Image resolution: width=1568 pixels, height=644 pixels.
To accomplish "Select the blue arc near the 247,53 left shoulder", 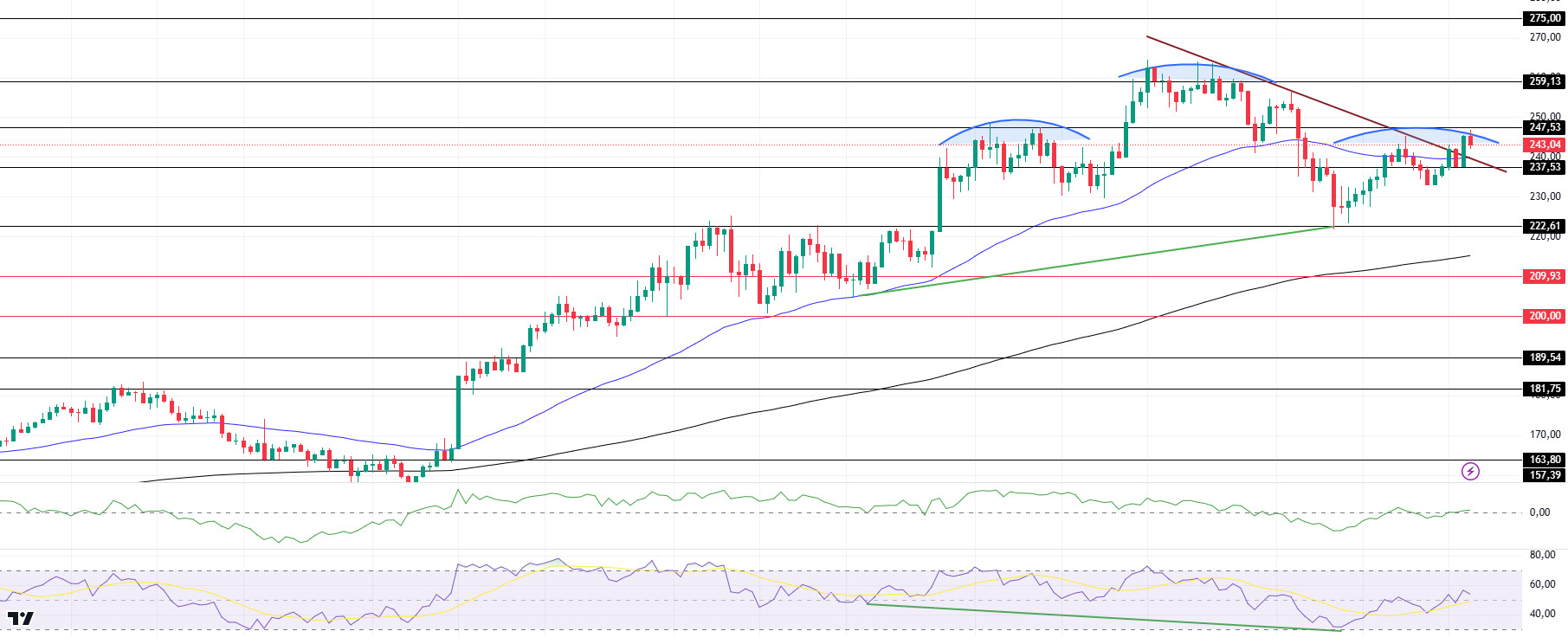I will [1014, 121].
